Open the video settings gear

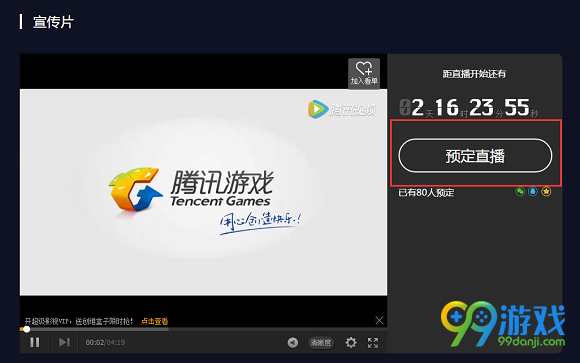351,343
